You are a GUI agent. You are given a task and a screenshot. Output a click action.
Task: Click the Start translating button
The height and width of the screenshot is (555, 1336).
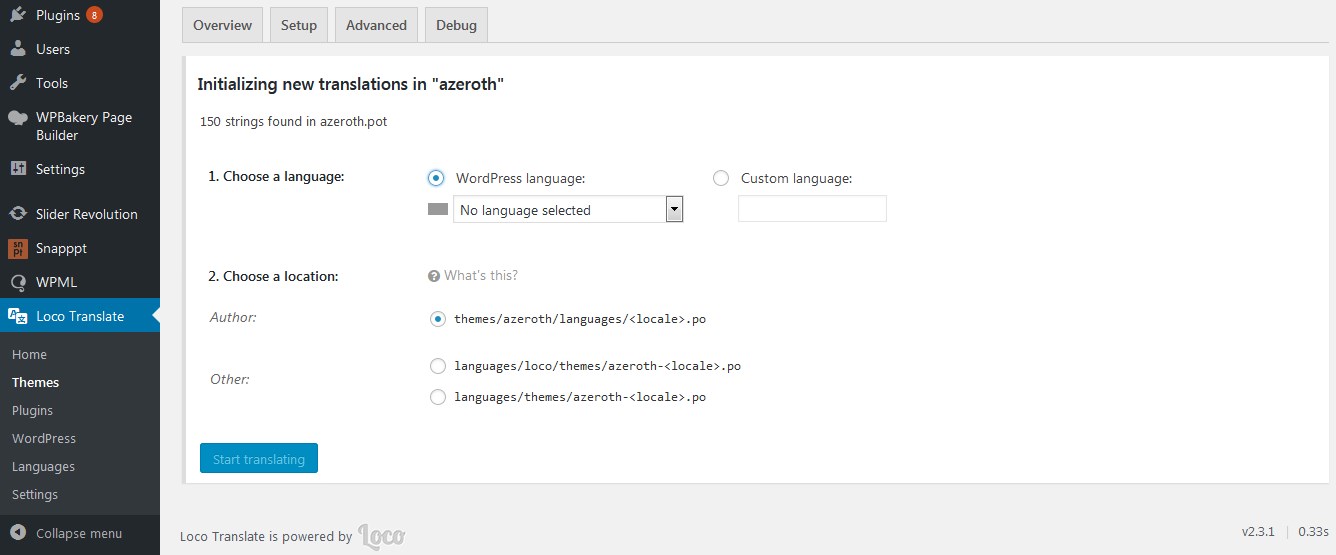coord(259,459)
